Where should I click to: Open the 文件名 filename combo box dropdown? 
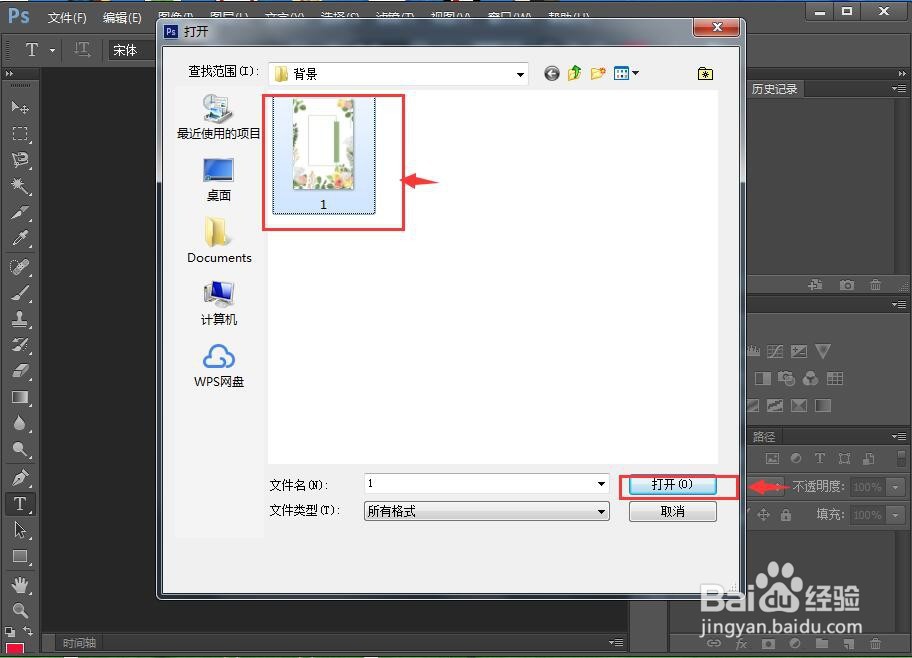599,484
